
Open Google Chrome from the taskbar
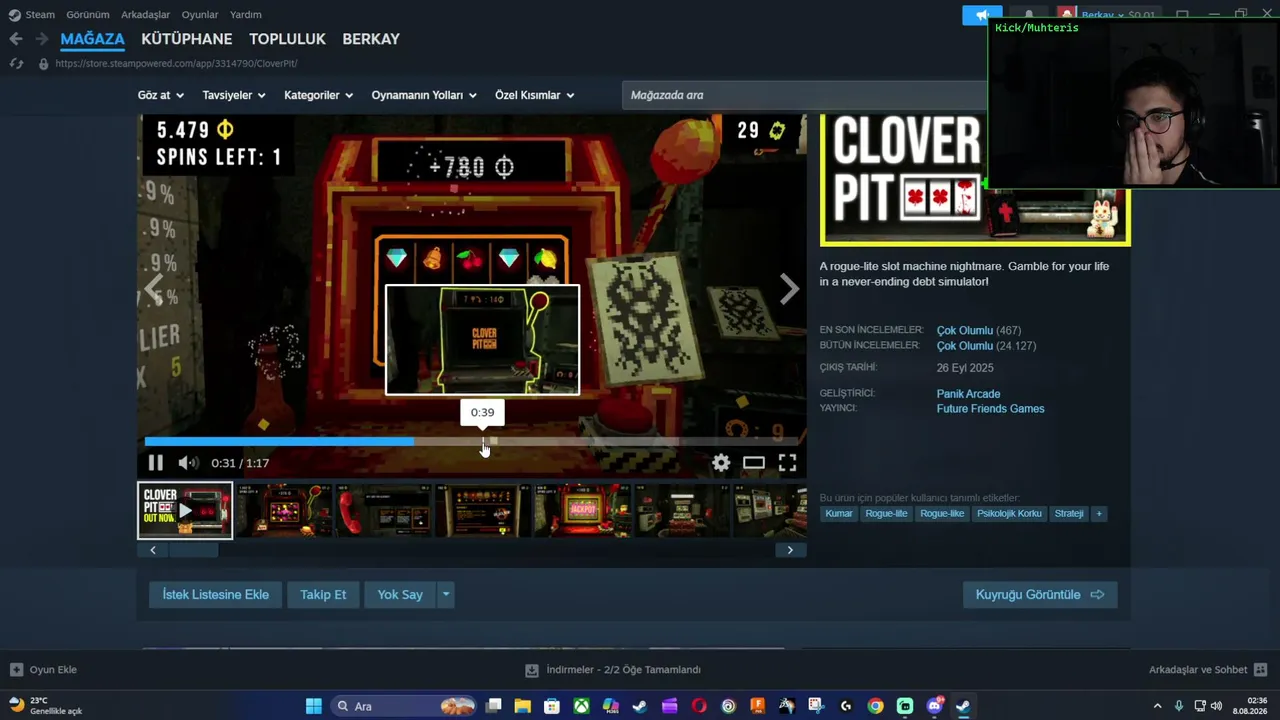point(875,706)
